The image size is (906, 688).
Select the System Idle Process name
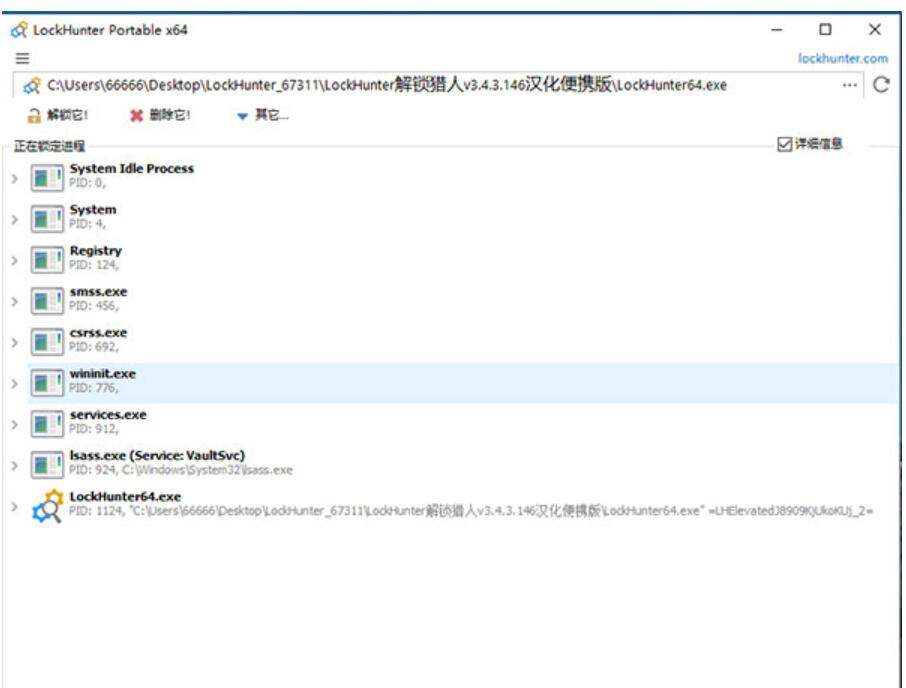coord(132,169)
